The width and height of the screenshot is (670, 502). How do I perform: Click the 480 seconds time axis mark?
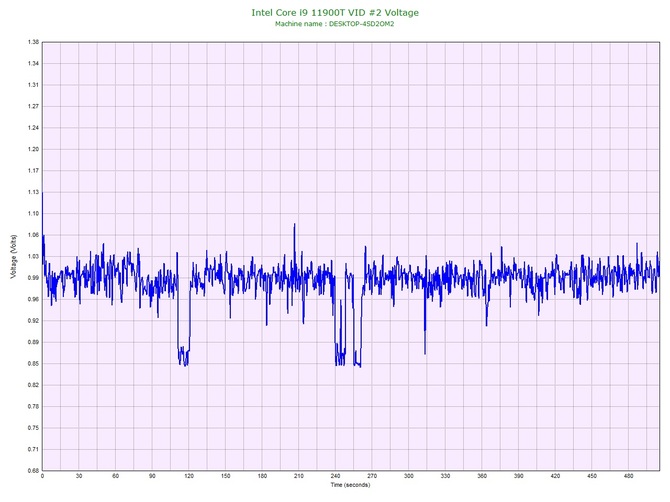coord(629,476)
